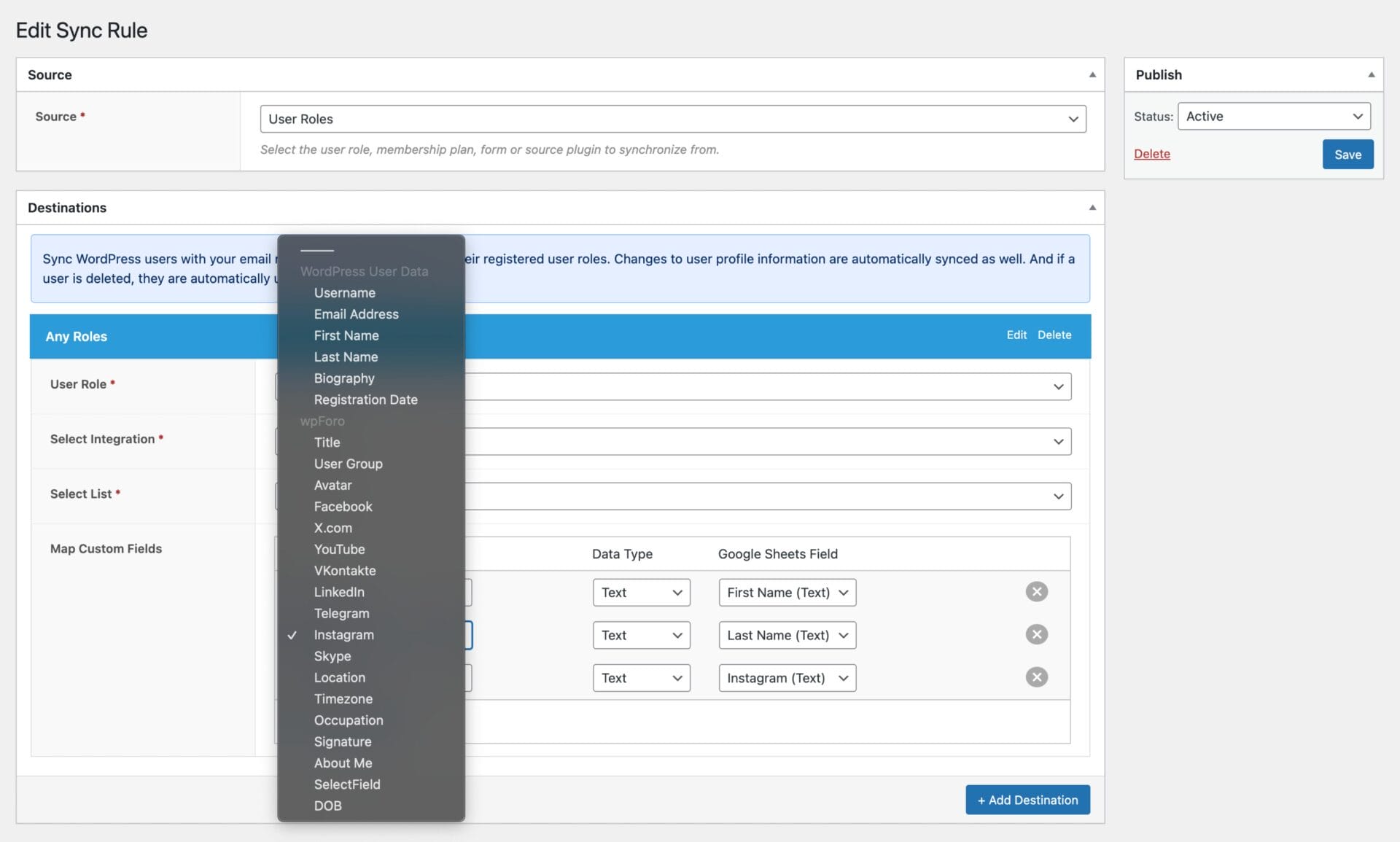
Task: Collapse the Publish panel toggle arrow
Action: click(1371, 75)
